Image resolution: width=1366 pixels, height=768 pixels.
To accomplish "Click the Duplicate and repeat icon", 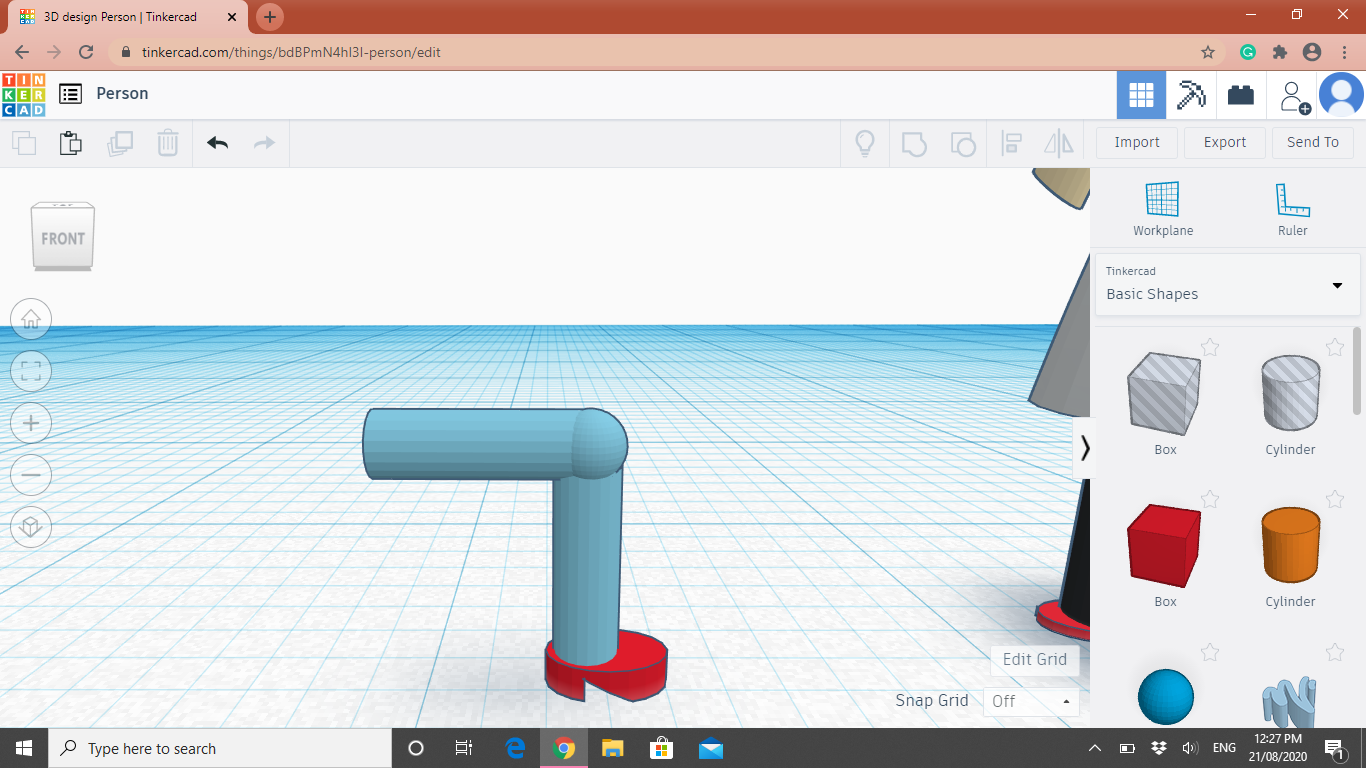I will 119,143.
